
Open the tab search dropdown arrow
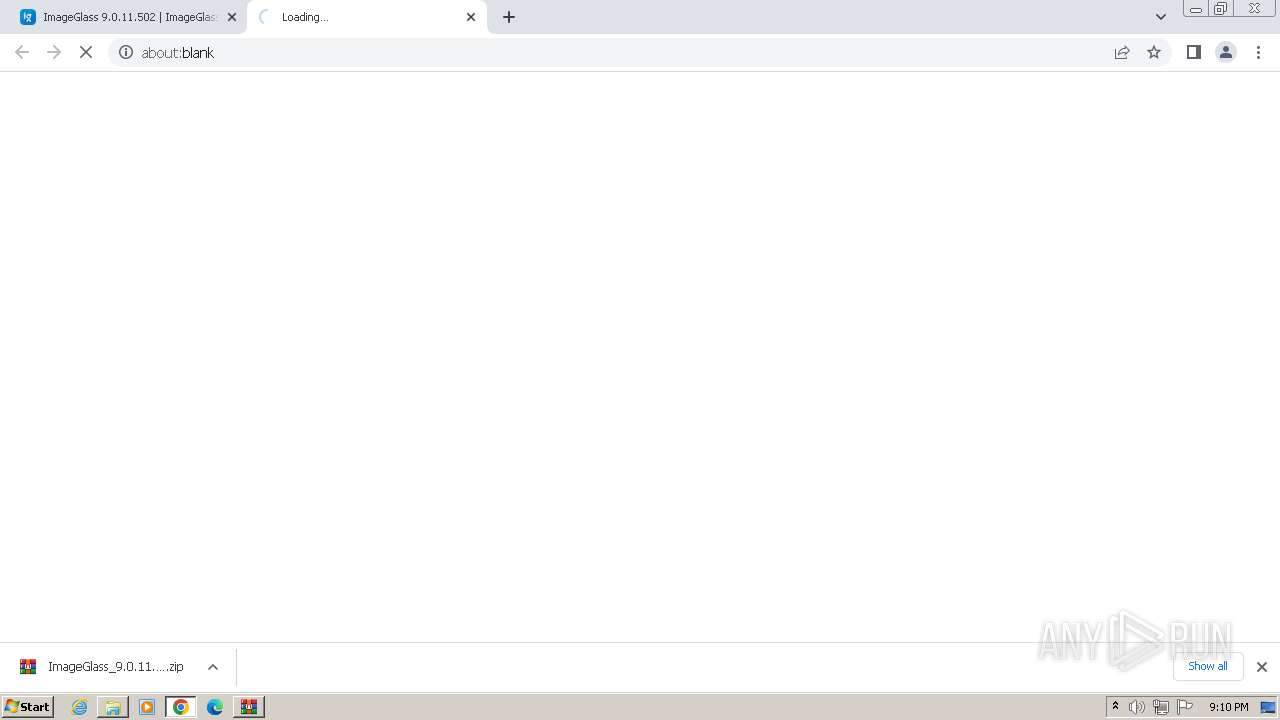[1161, 17]
